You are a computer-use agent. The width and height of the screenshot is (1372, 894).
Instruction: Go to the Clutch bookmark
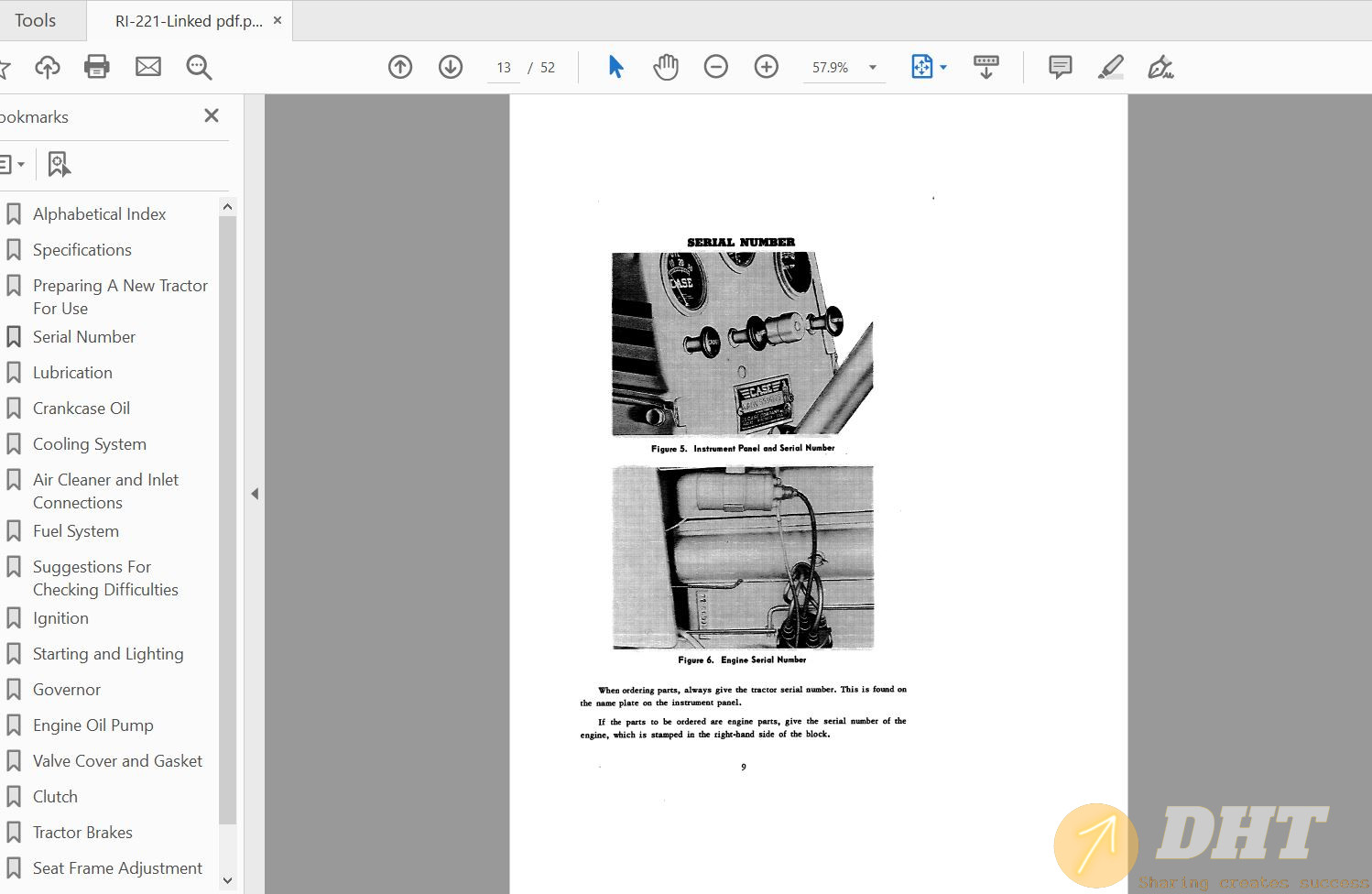[55, 797]
